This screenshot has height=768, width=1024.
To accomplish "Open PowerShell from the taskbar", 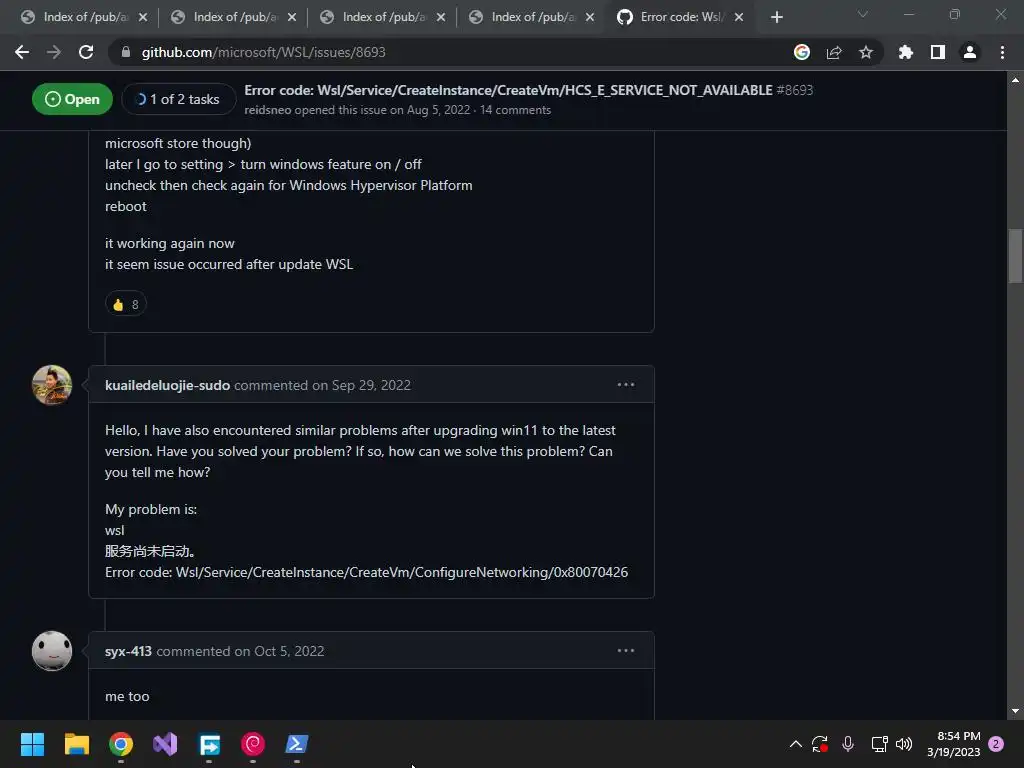I will [x=297, y=744].
